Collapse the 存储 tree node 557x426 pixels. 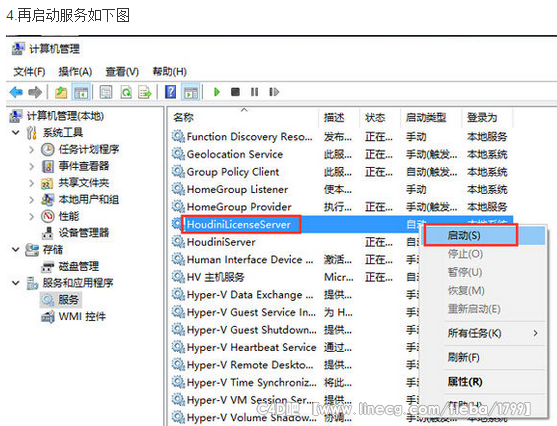(16, 249)
